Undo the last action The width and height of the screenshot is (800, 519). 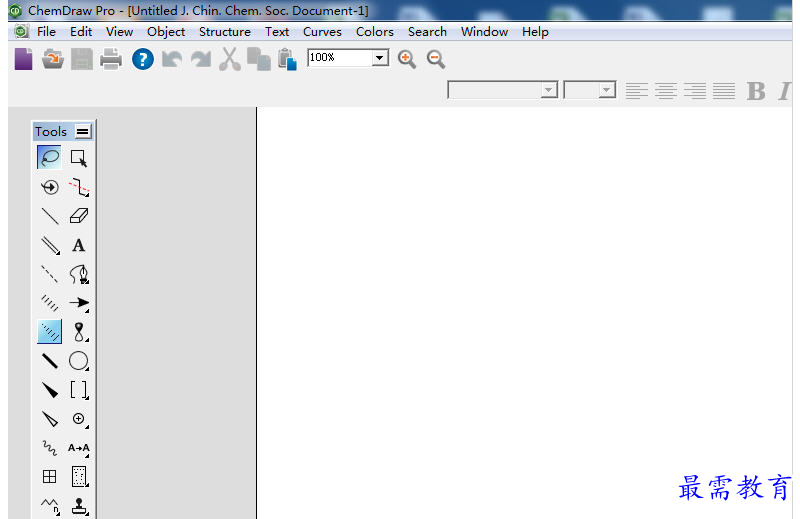[172, 59]
